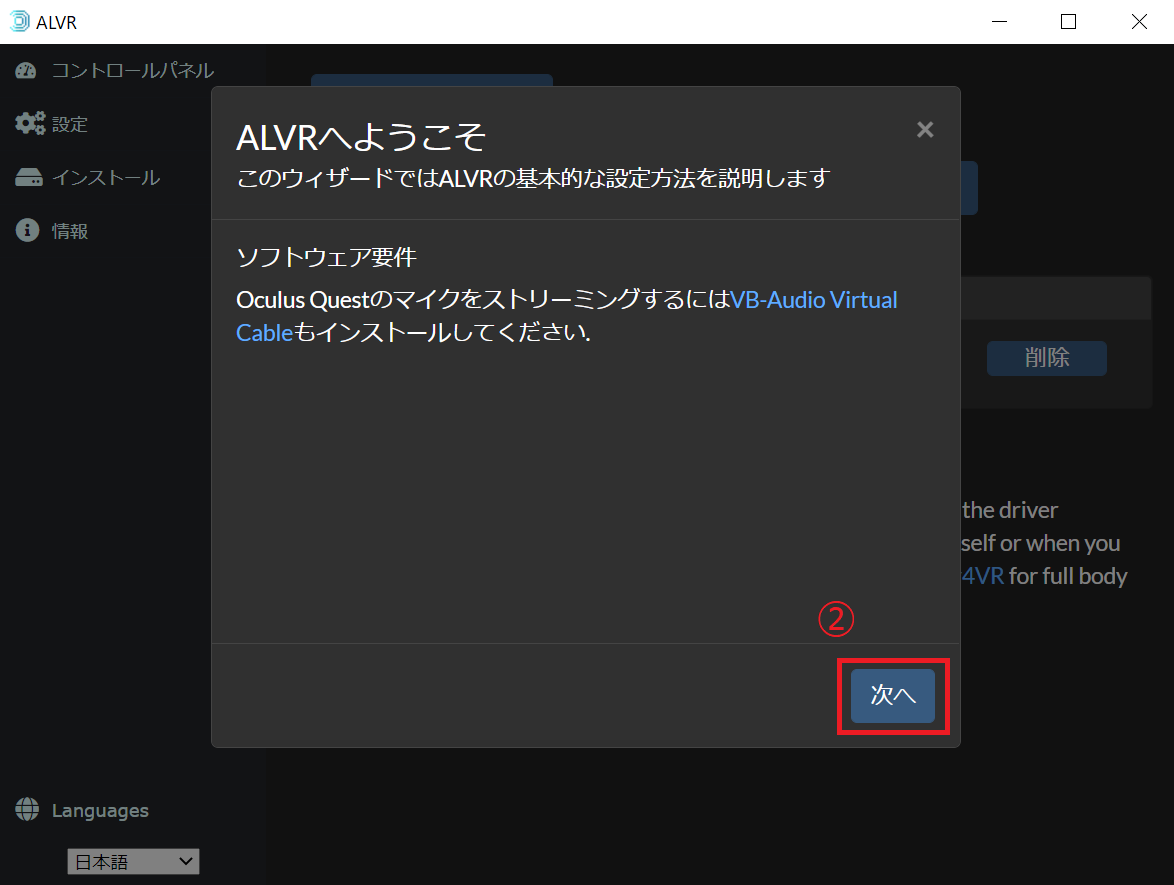
Task: Click the 設定 gears icon
Action: tap(30, 124)
